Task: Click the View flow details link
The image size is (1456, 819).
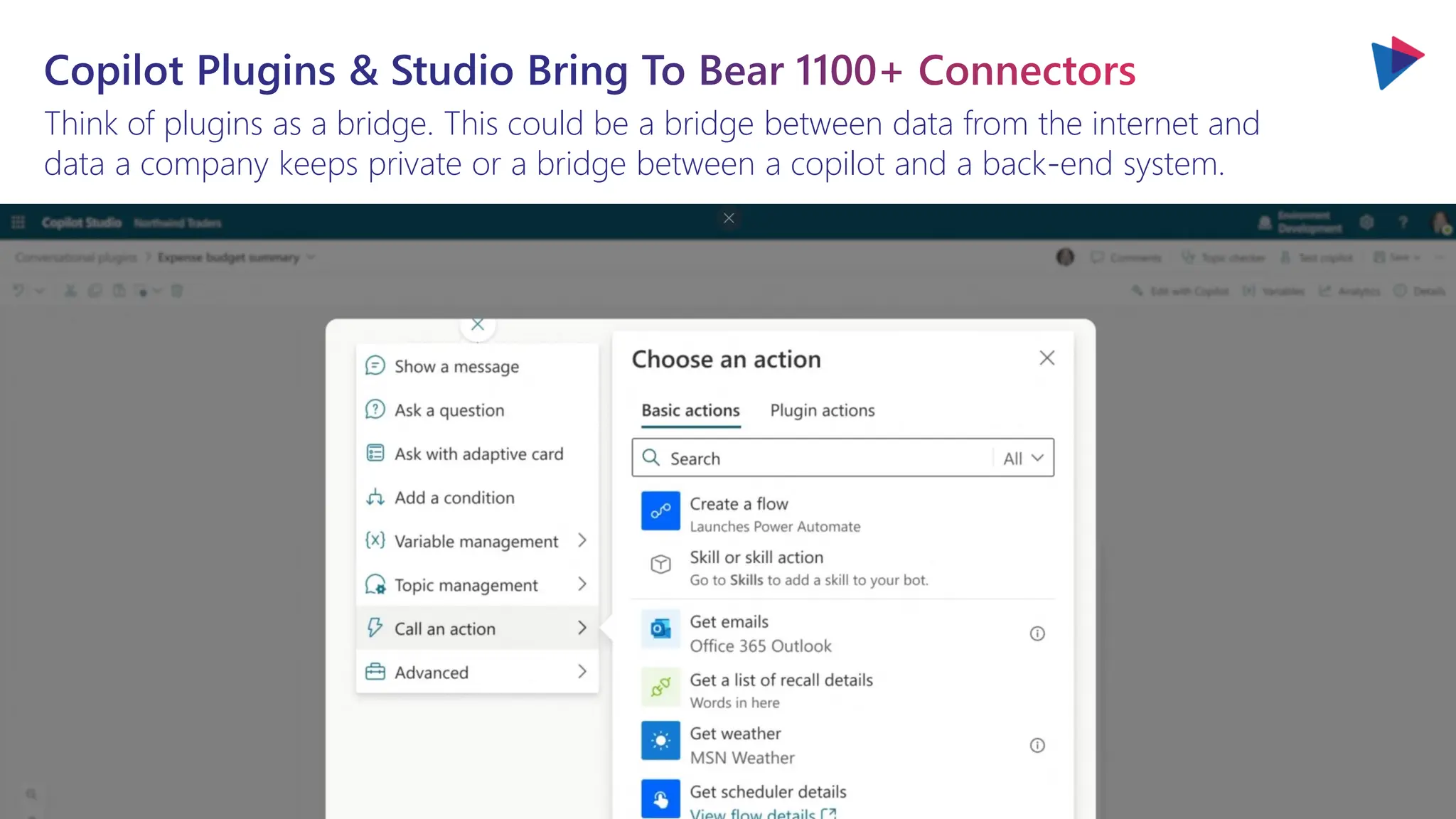Action: 763,813
